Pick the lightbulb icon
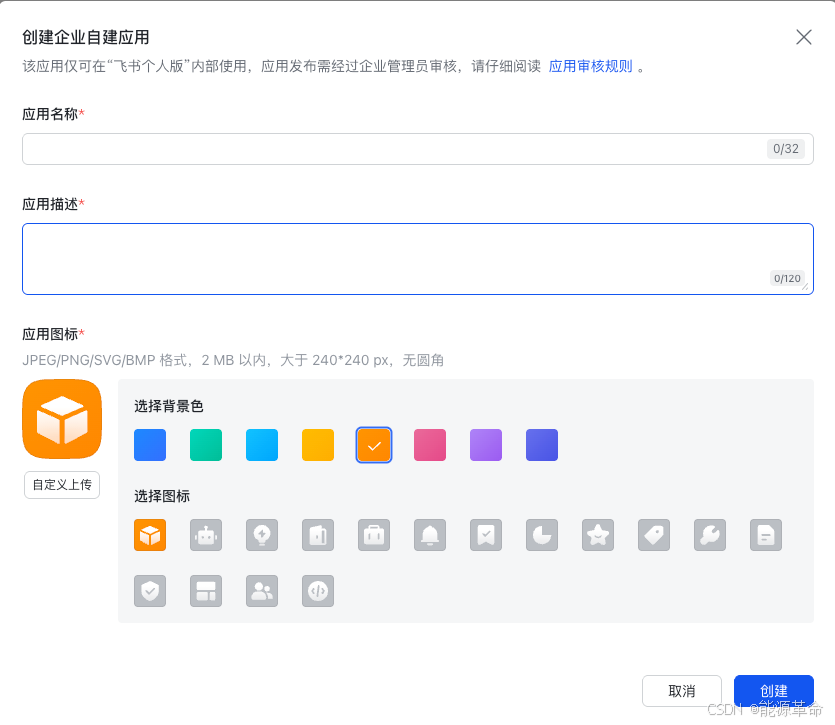835x725 pixels. tap(262, 535)
